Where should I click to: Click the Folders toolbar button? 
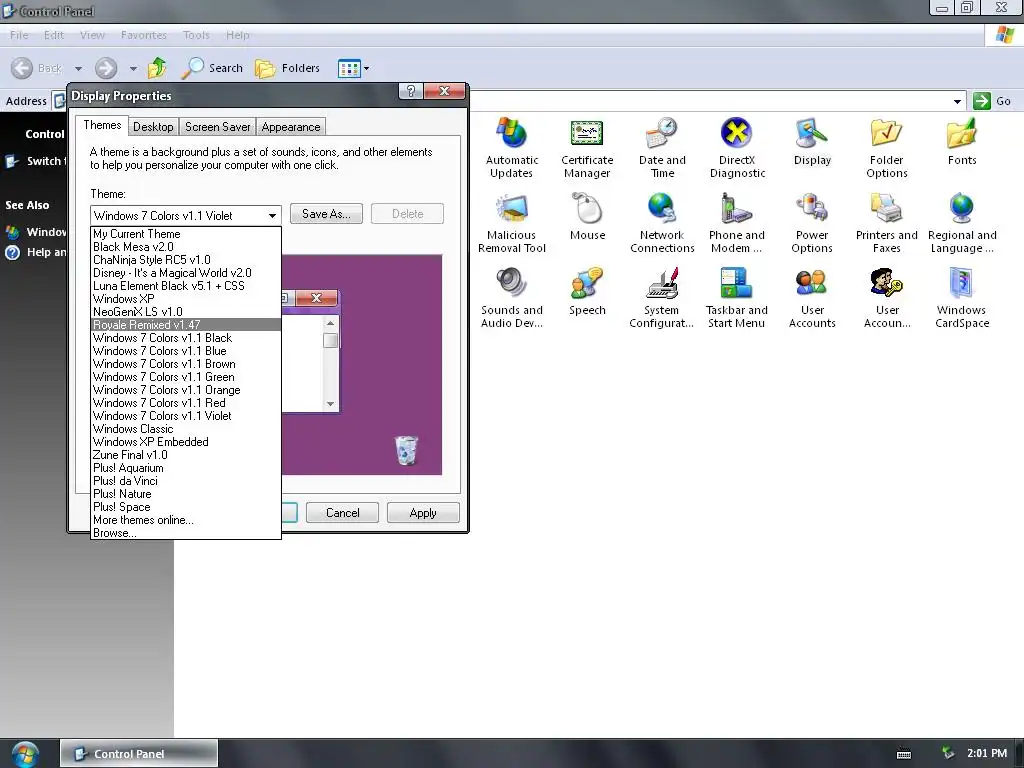(x=287, y=68)
